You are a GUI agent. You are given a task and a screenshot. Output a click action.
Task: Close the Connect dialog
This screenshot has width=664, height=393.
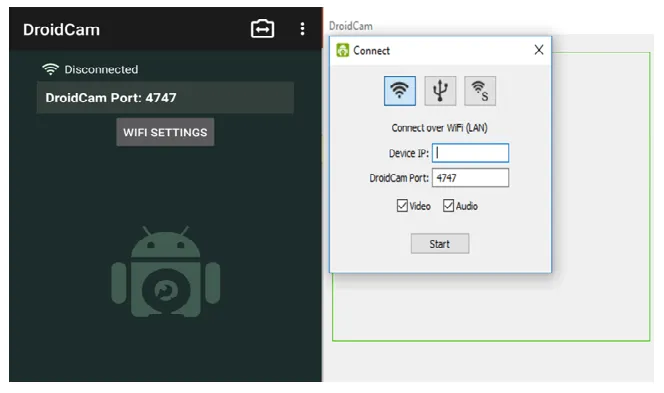(x=539, y=50)
